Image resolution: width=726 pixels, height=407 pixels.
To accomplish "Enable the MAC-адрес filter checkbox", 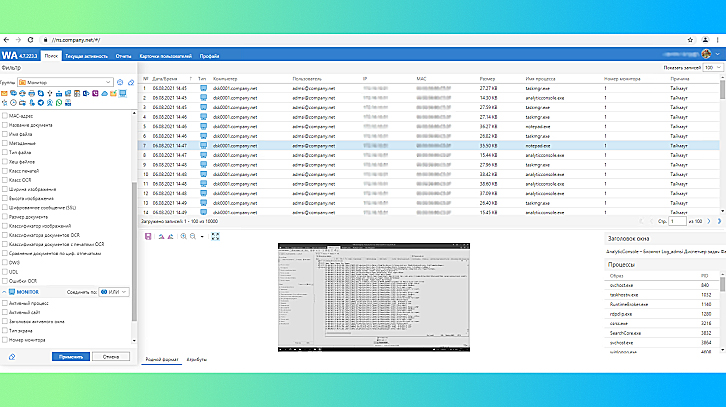I will click(x=4, y=117).
